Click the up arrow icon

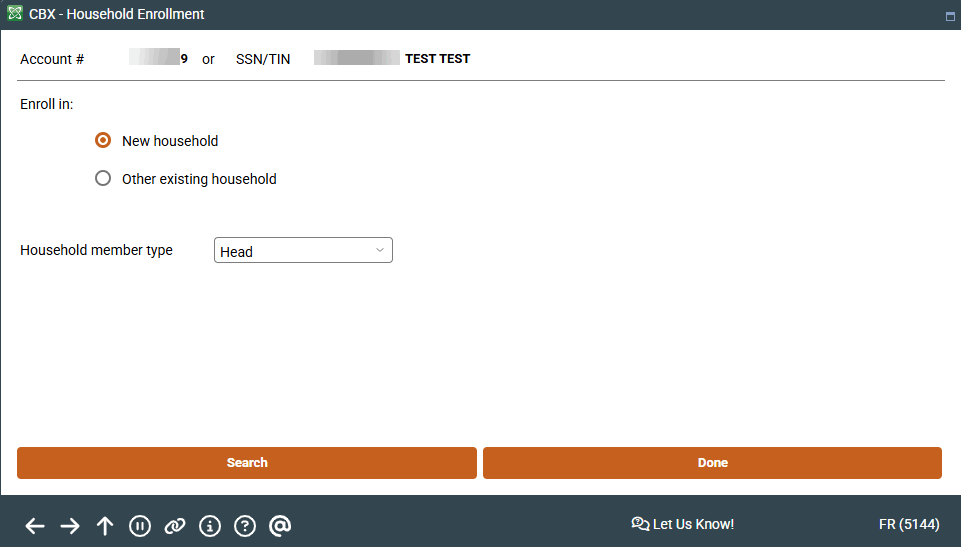(x=105, y=526)
